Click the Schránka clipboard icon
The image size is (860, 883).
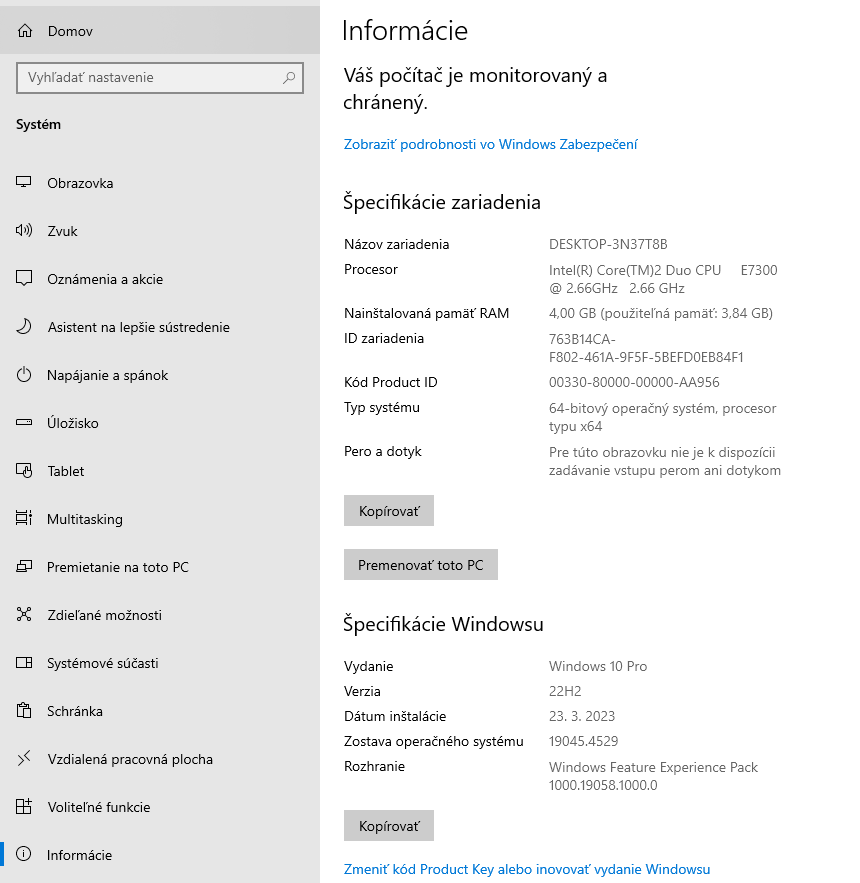(25, 711)
